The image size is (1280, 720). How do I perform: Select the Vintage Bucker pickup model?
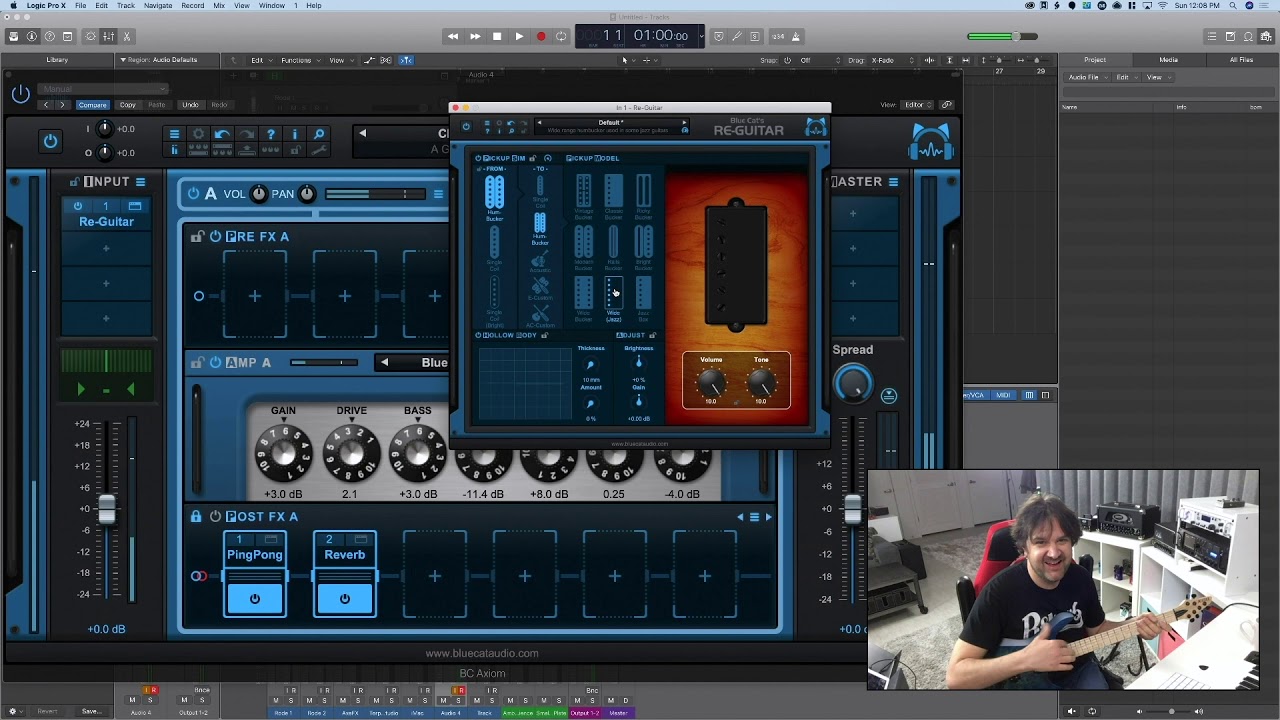(583, 196)
